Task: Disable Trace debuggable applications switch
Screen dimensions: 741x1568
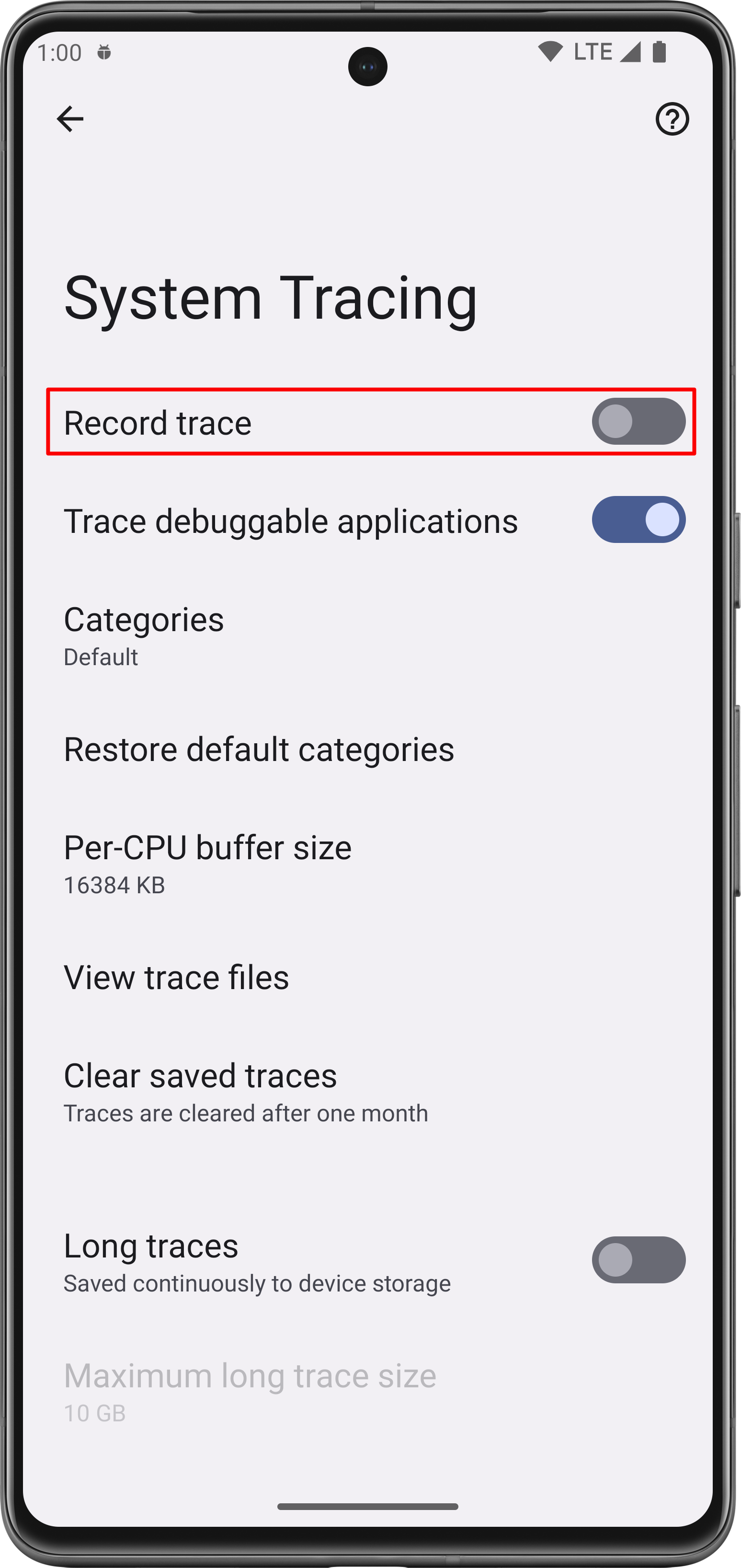Action: (638, 520)
